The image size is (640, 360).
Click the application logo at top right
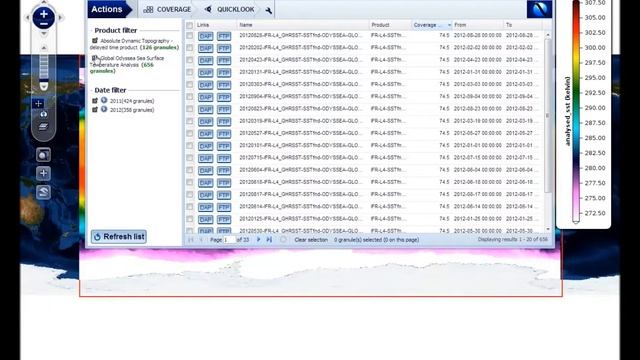click(x=539, y=9)
